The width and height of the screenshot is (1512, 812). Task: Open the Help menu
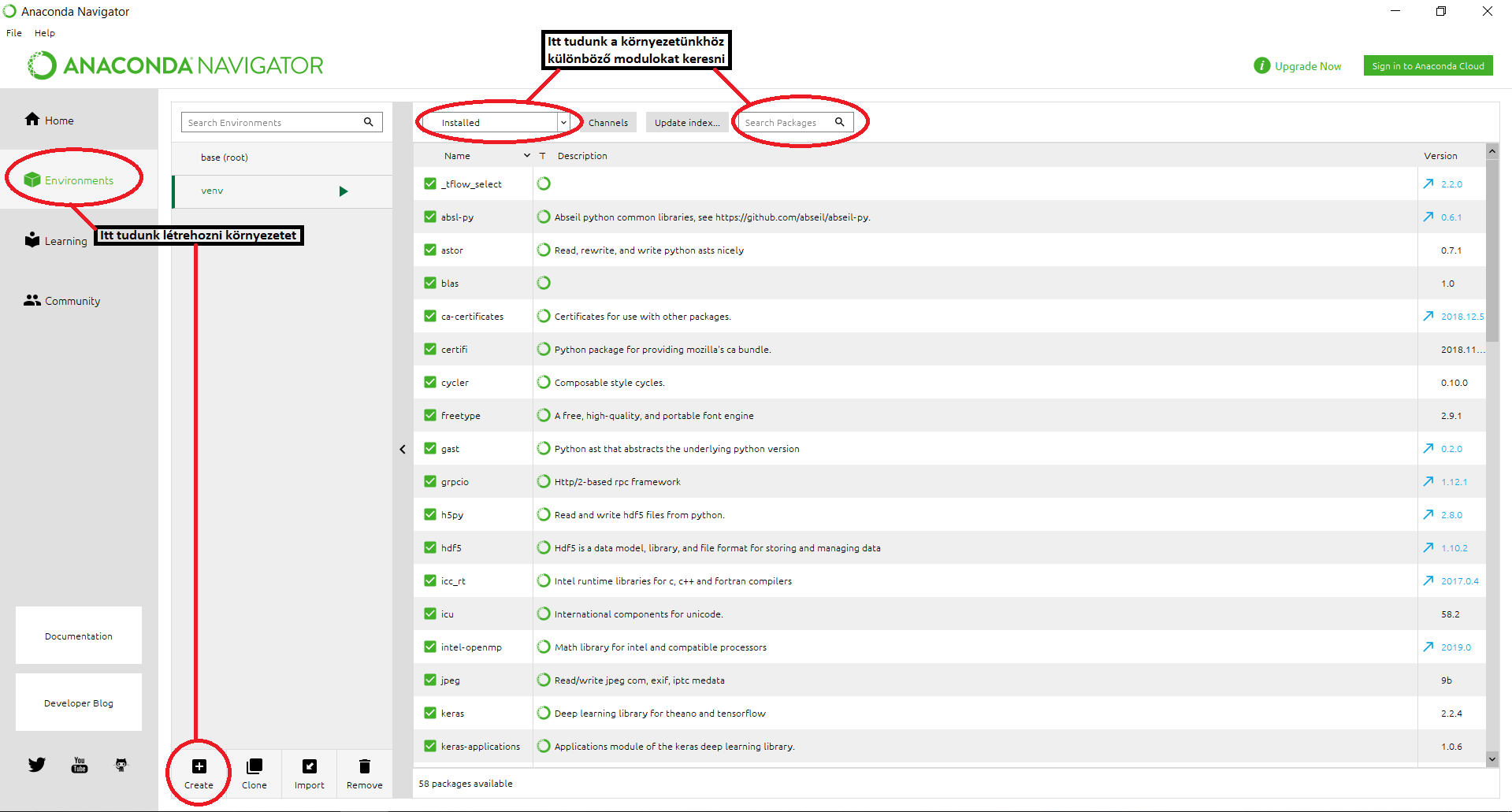pos(45,33)
